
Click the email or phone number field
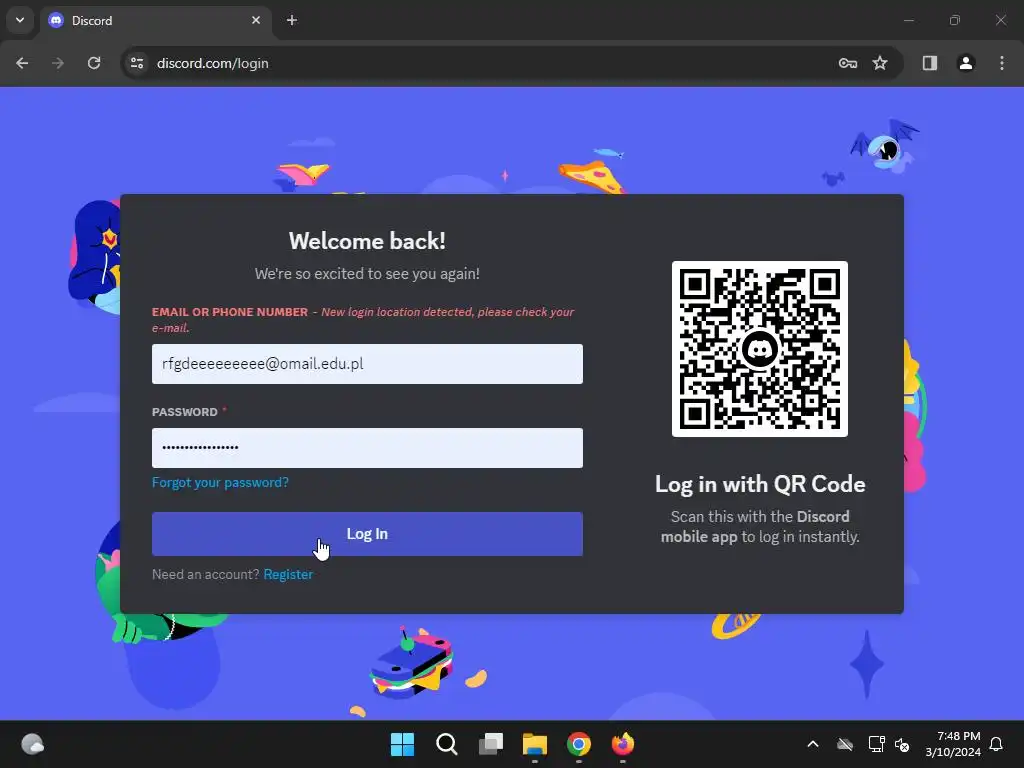[x=367, y=364]
